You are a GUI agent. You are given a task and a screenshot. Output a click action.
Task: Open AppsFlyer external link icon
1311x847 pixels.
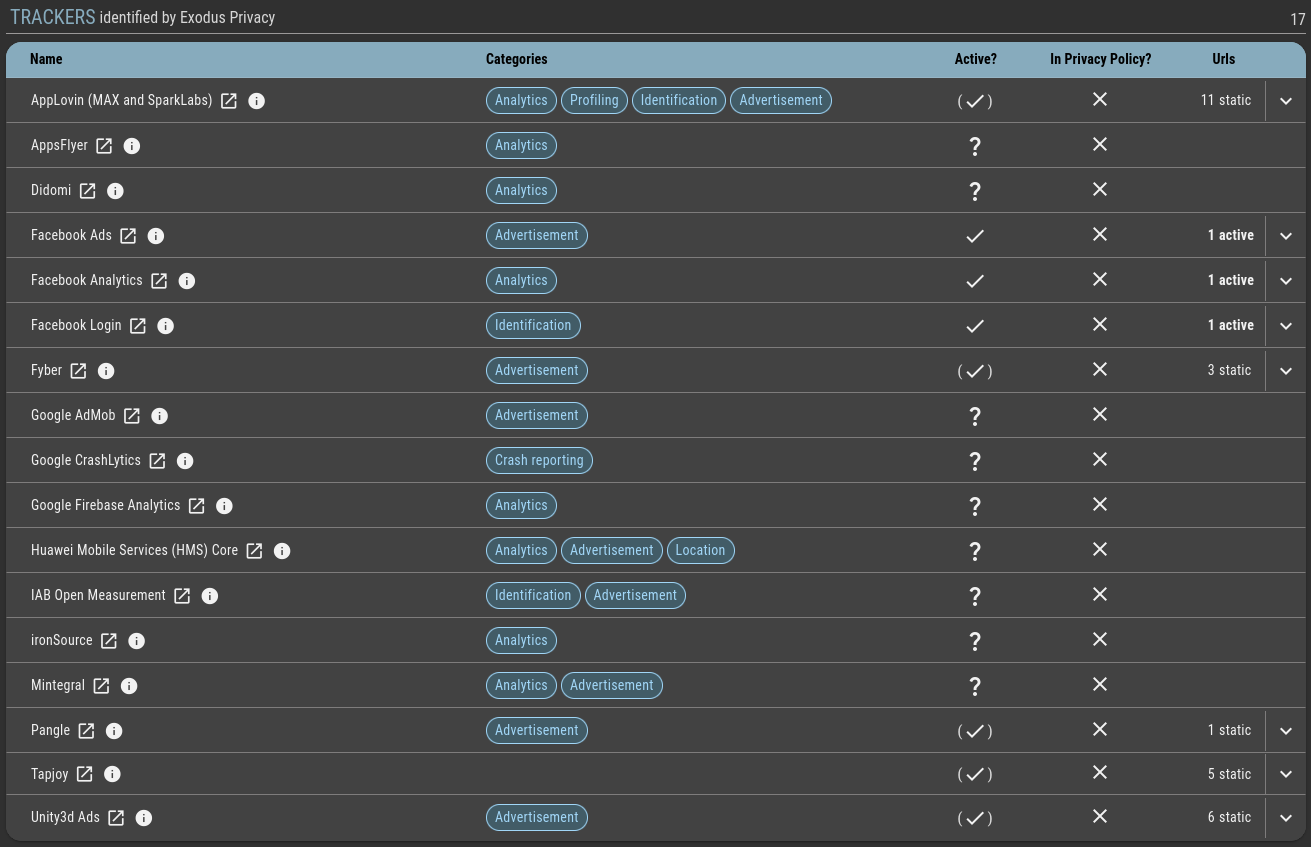click(104, 146)
